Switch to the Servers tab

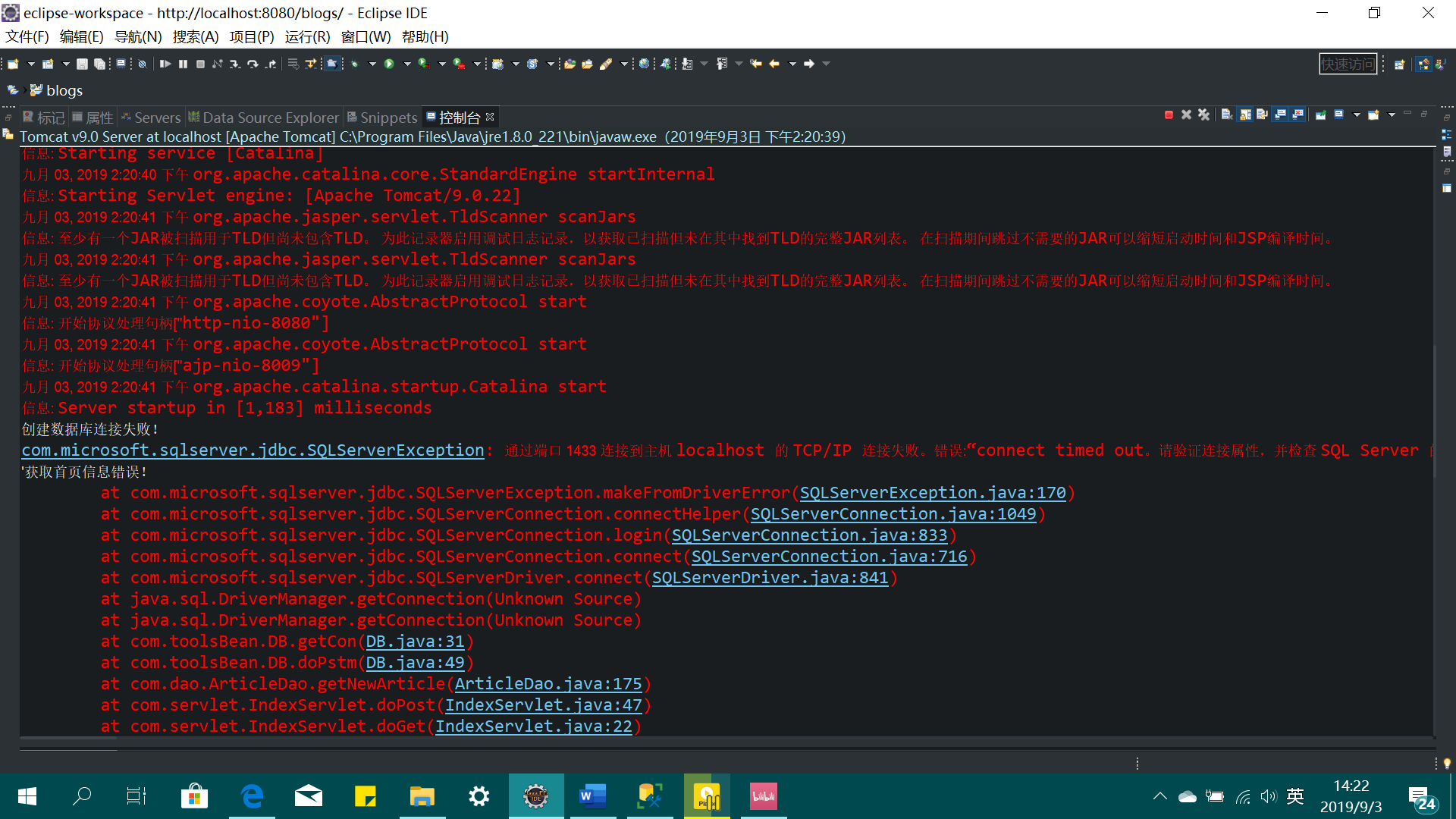[x=151, y=118]
